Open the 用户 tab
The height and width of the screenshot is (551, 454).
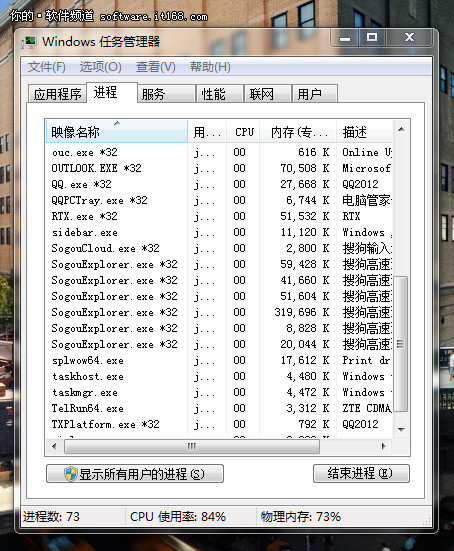click(315, 94)
